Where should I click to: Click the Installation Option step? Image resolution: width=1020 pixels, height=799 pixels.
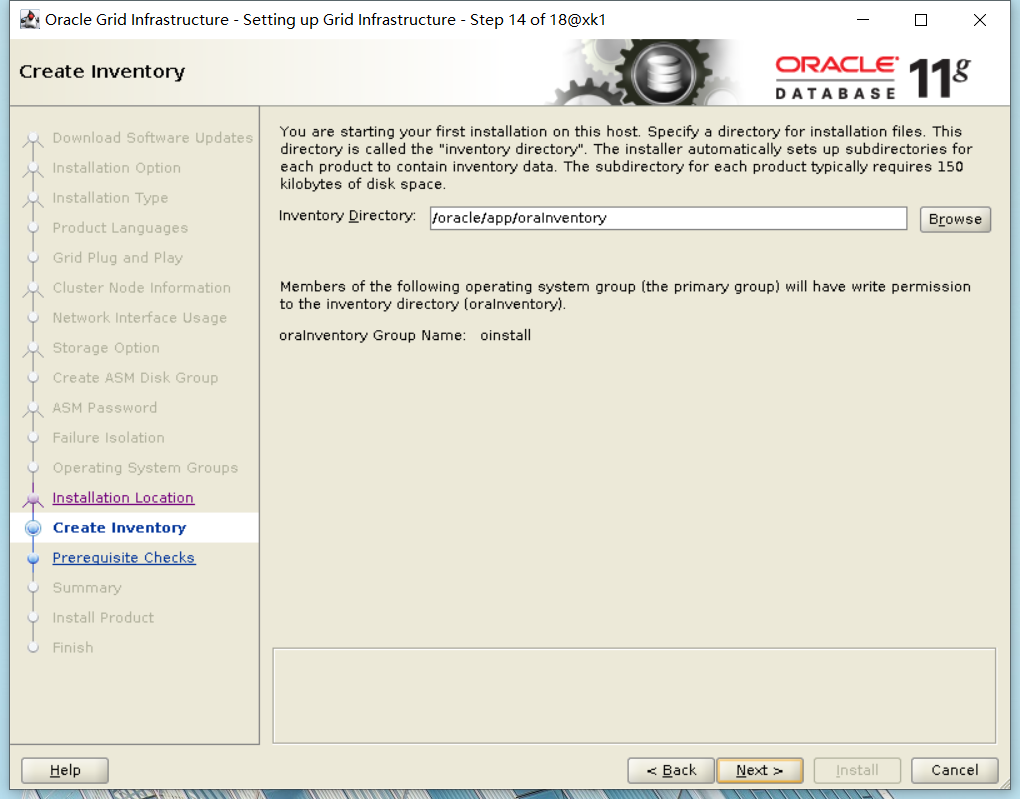[x=116, y=168]
